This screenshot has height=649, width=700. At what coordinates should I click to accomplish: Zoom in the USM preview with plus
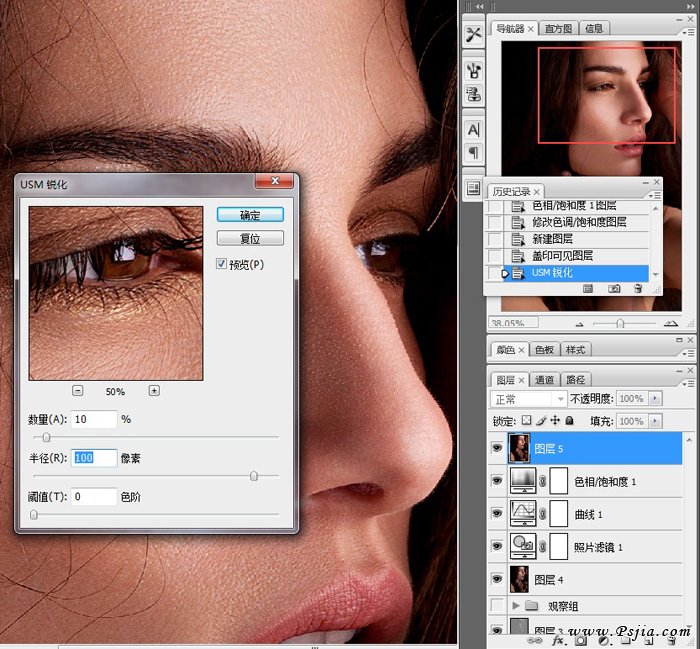click(154, 391)
